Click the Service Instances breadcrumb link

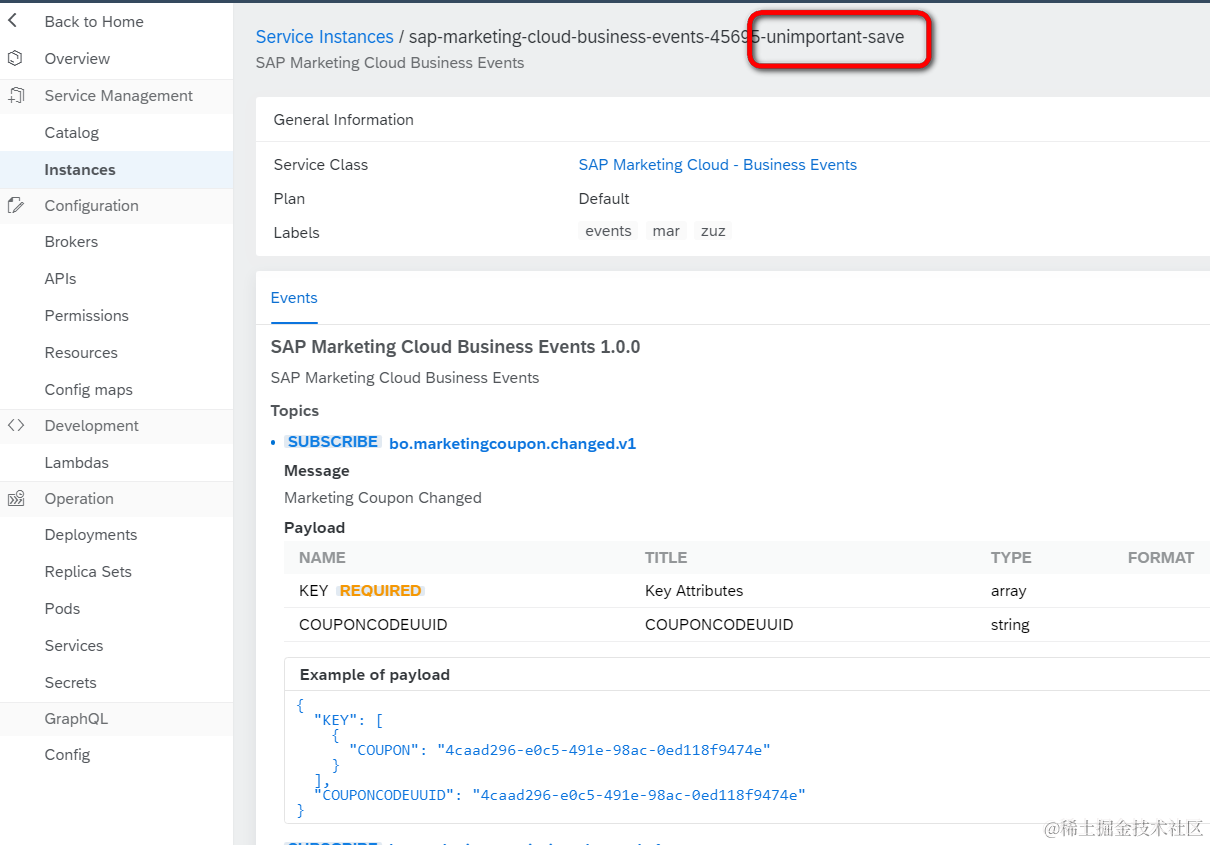pos(324,37)
